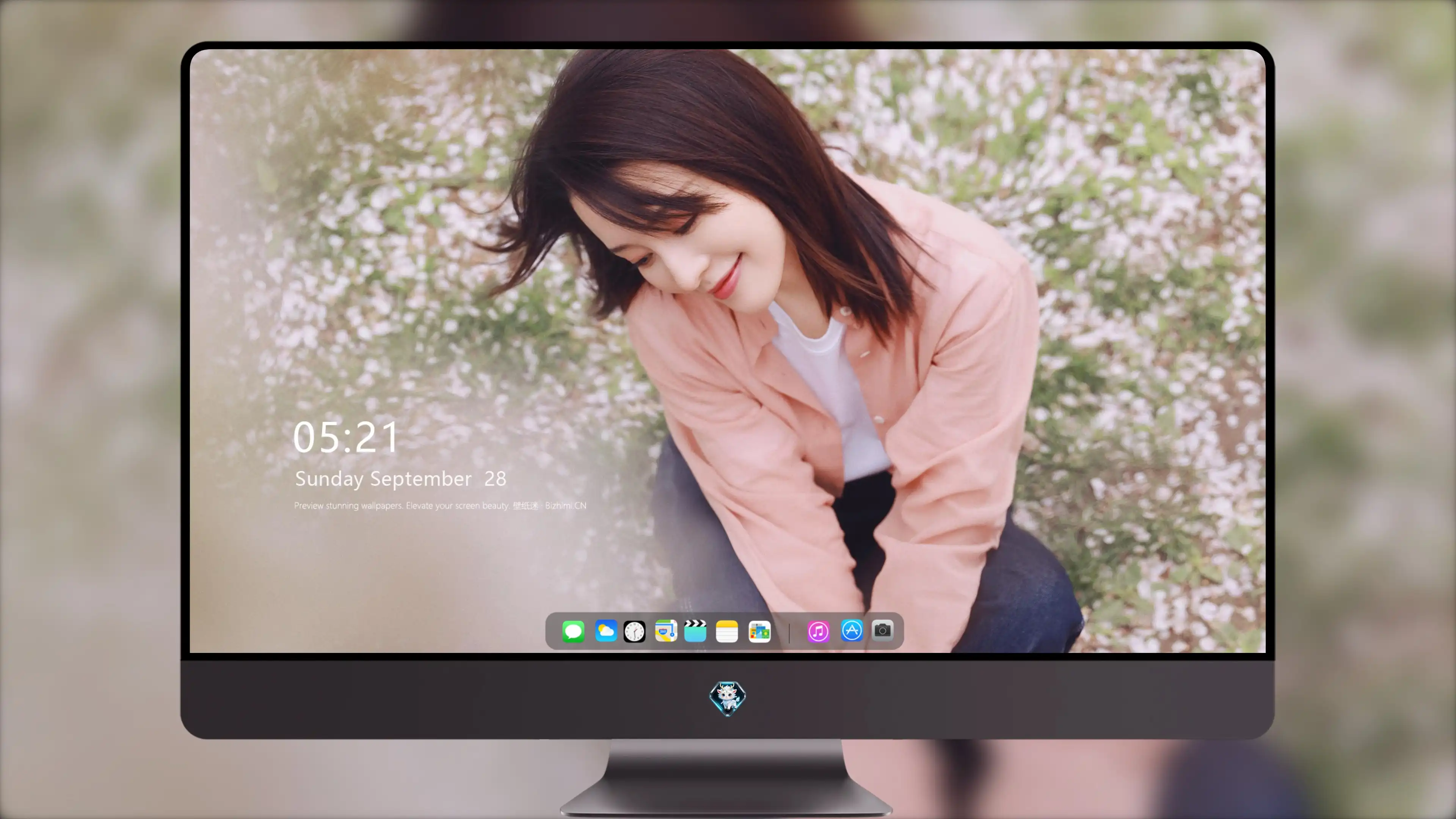Screen dimensions: 1456x819
Task: Launch the Videos clapperboard app
Action: click(695, 631)
